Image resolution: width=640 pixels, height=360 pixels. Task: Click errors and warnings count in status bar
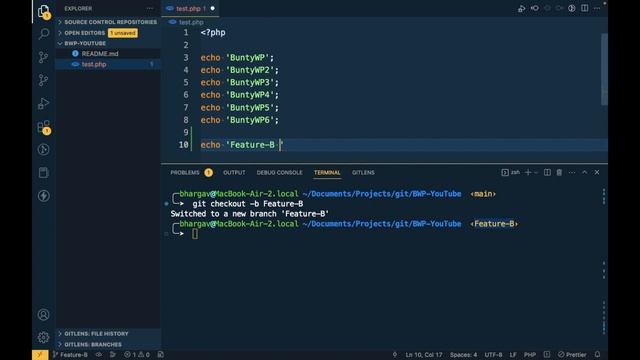[137, 355]
